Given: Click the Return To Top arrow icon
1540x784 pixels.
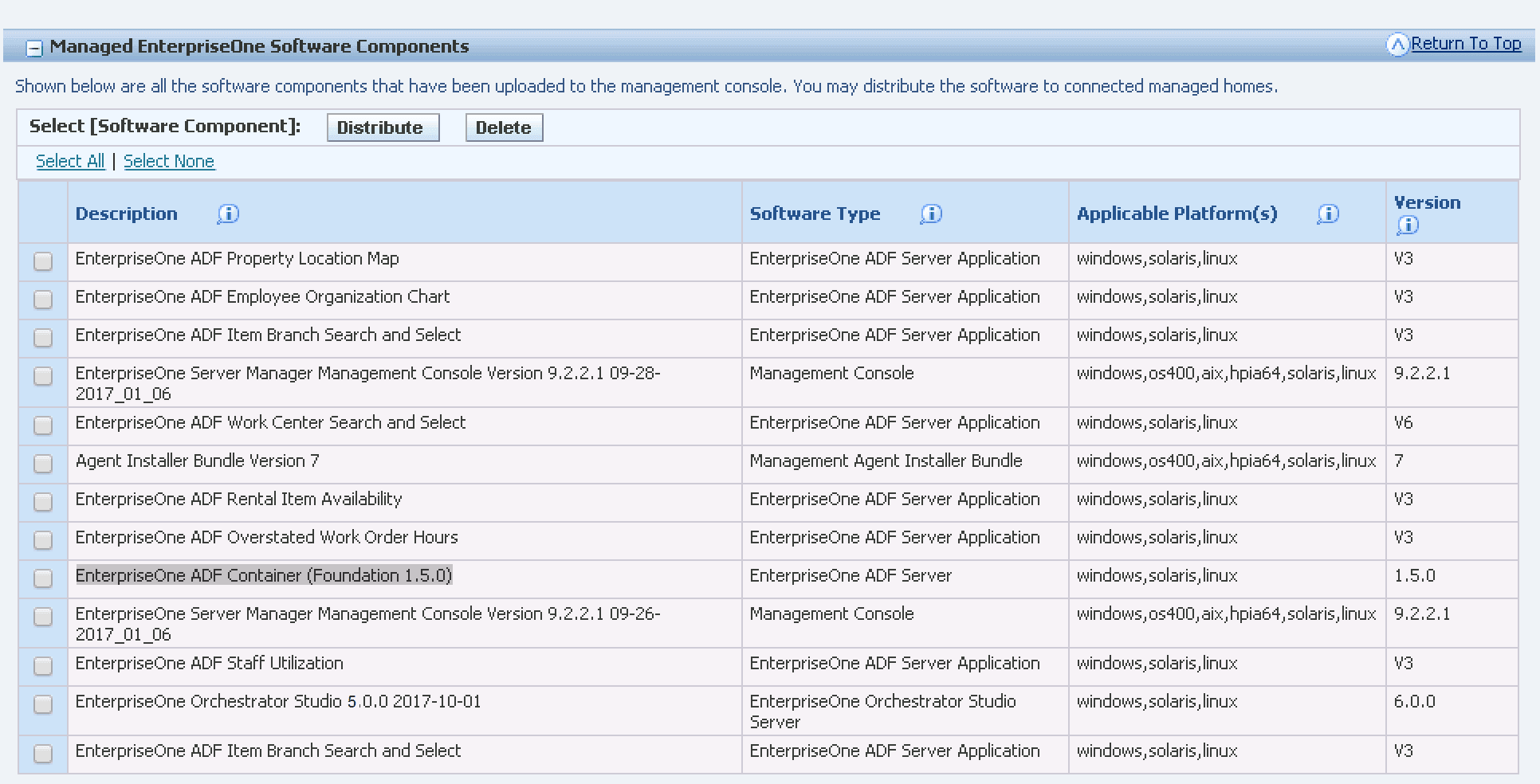Looking at the screenshot, I should [1397, 45].
